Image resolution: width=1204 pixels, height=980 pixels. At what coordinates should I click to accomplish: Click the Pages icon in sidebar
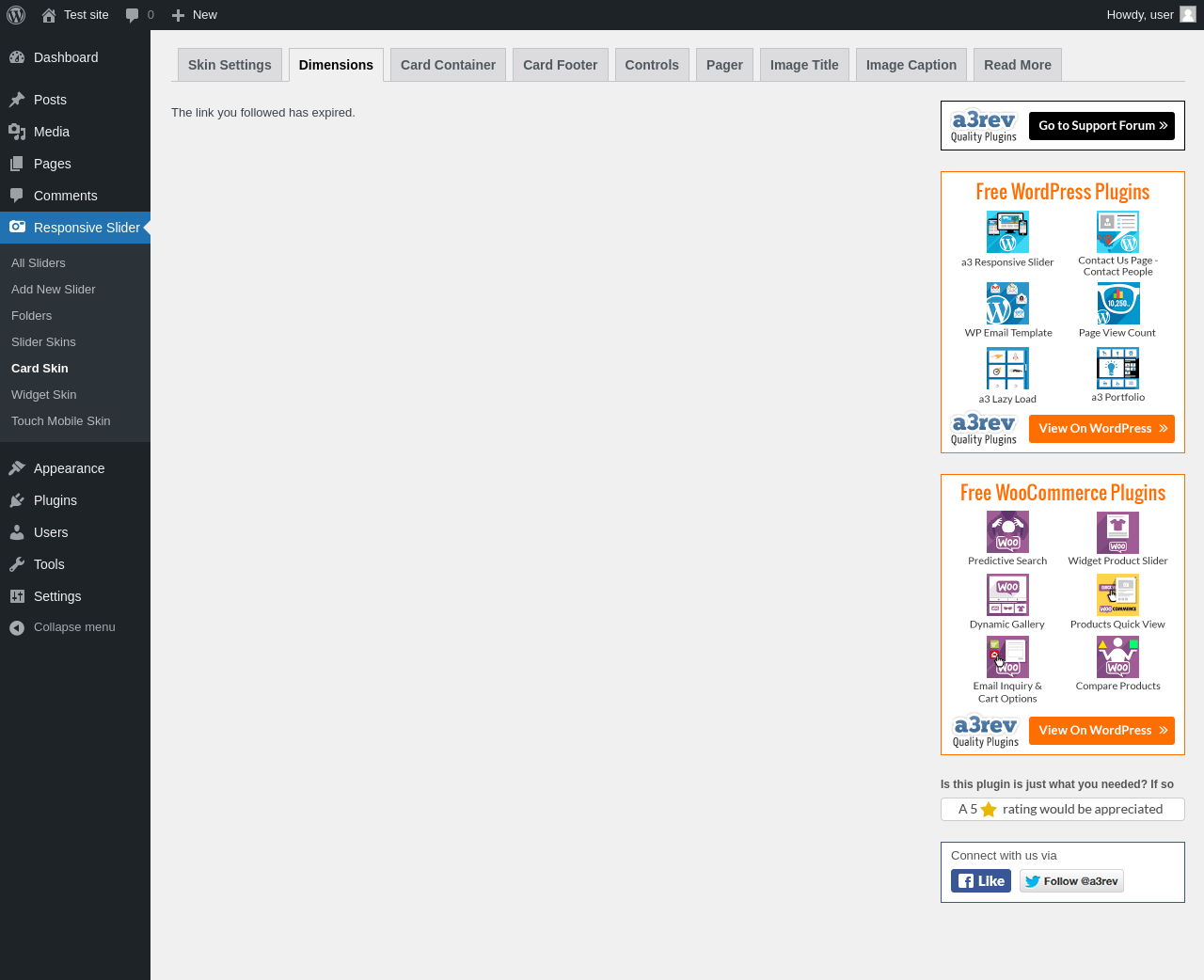17,164
